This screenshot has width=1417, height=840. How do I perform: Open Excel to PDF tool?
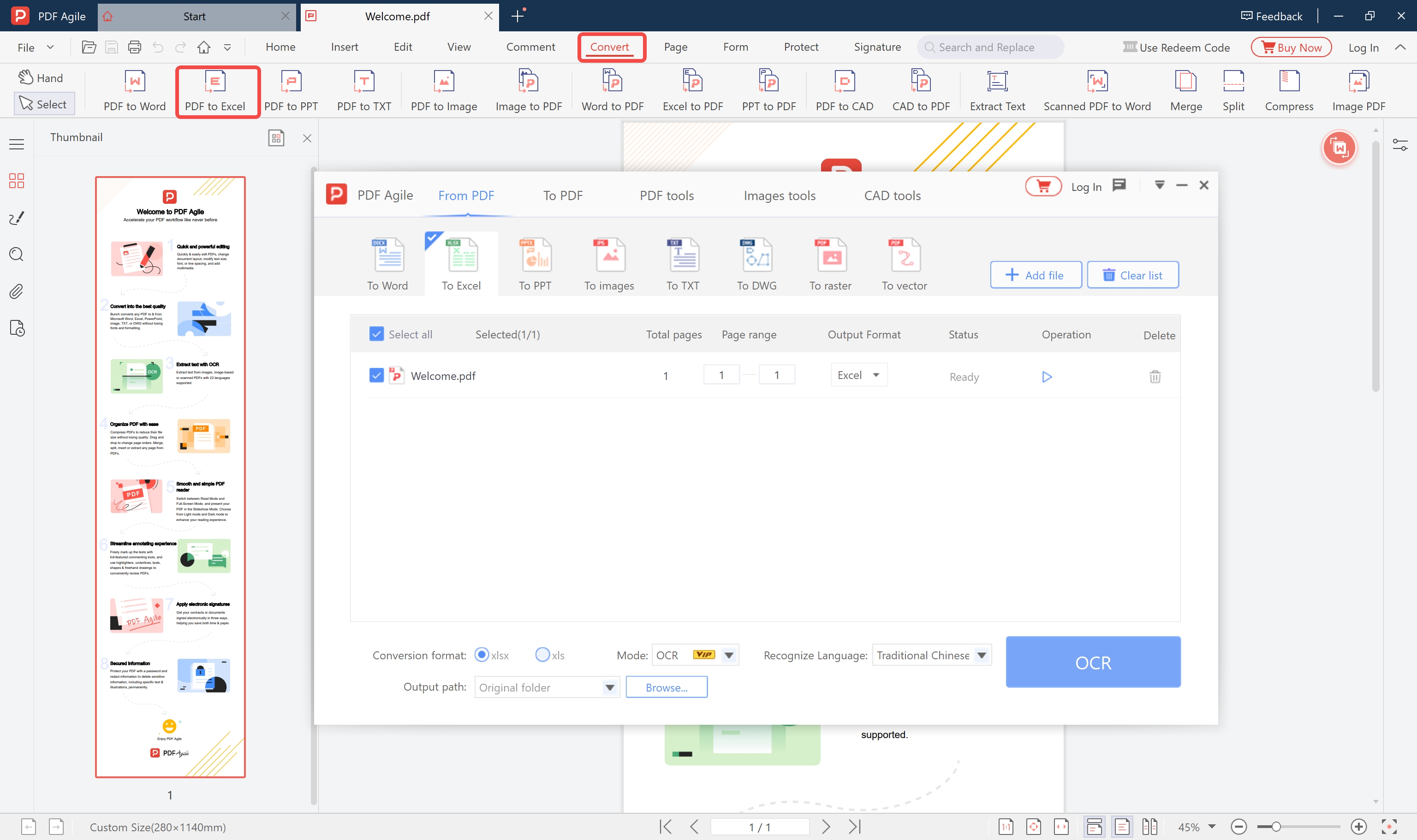coord(693,90)
